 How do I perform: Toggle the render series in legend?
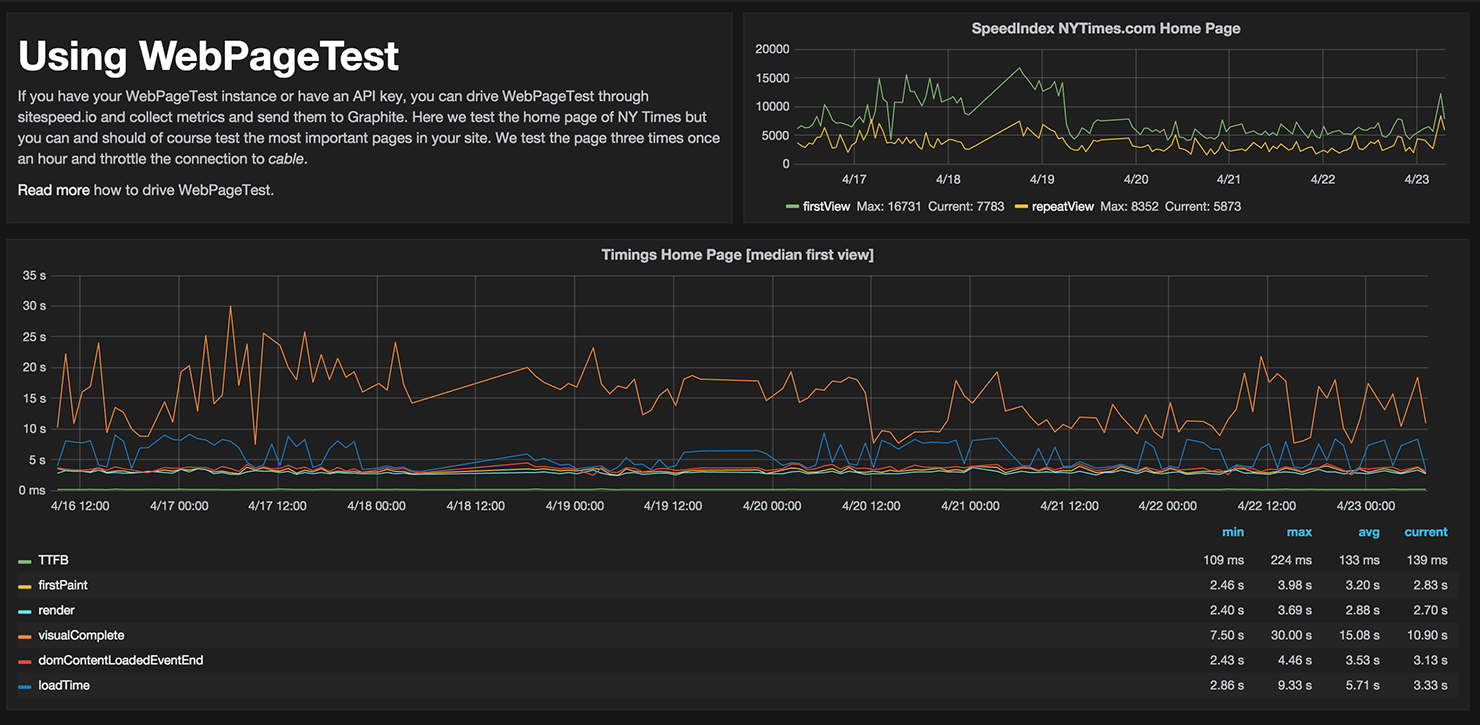(x=56, y=610)
